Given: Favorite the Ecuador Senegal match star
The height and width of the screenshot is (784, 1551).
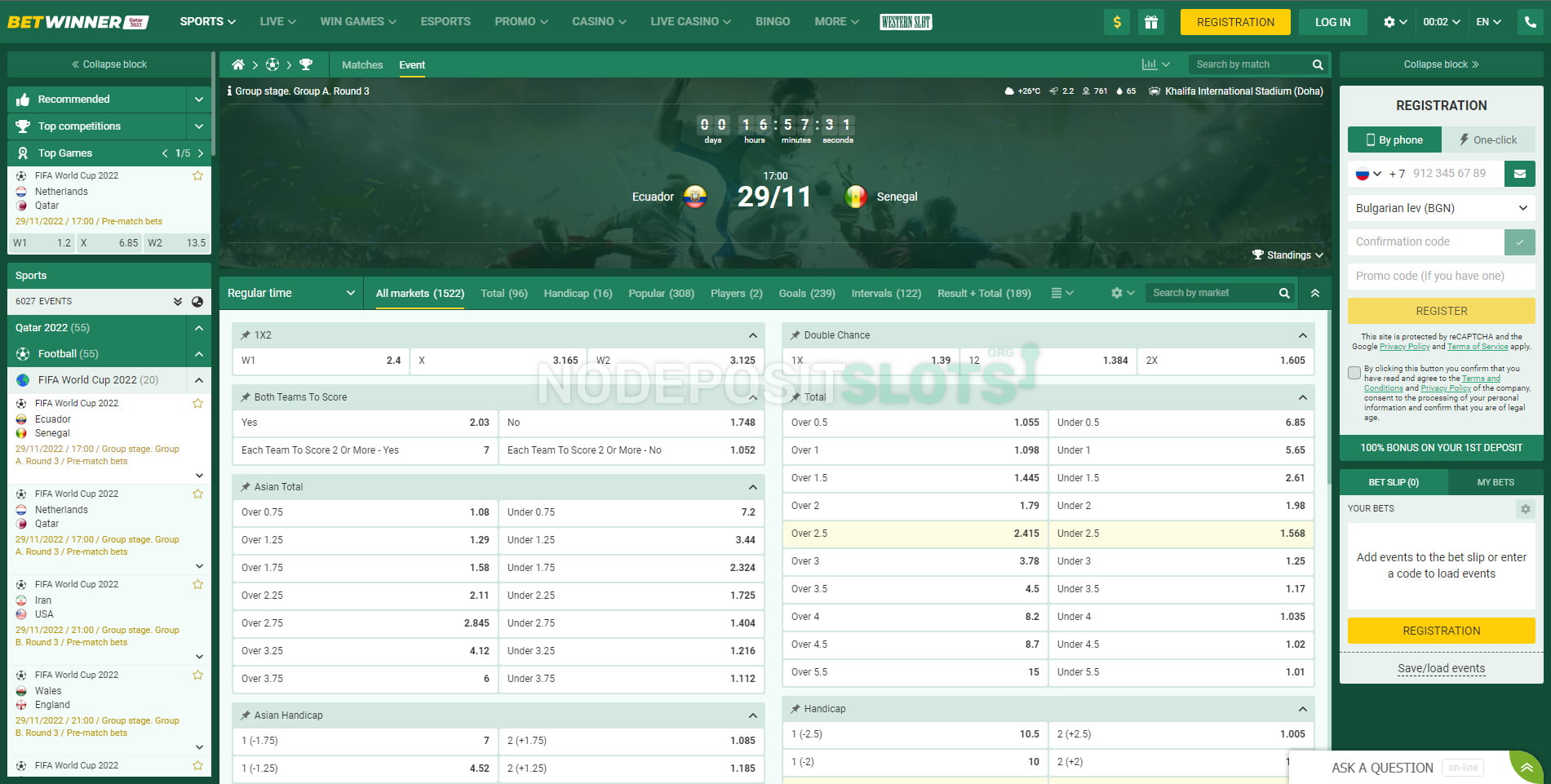Looking at the screenshot, I should coord(197,403).
